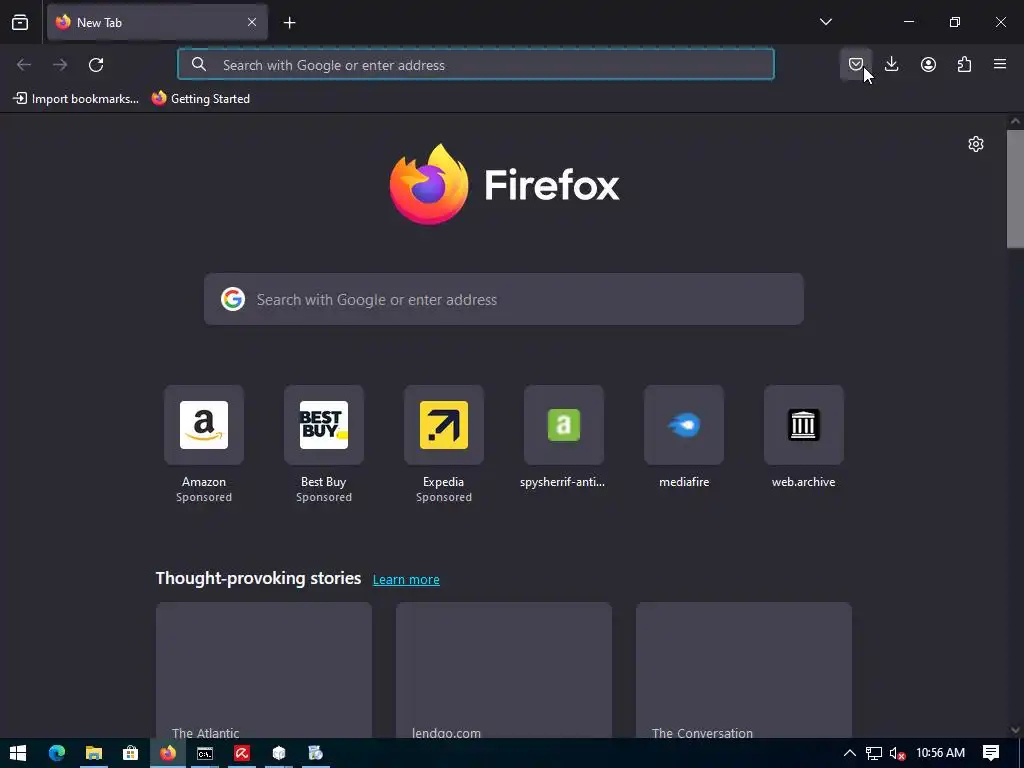The height and width of the screenshot is (768, 1024).
Task: Open Microsoft Store from taskbar
Action: click(131, 753)
